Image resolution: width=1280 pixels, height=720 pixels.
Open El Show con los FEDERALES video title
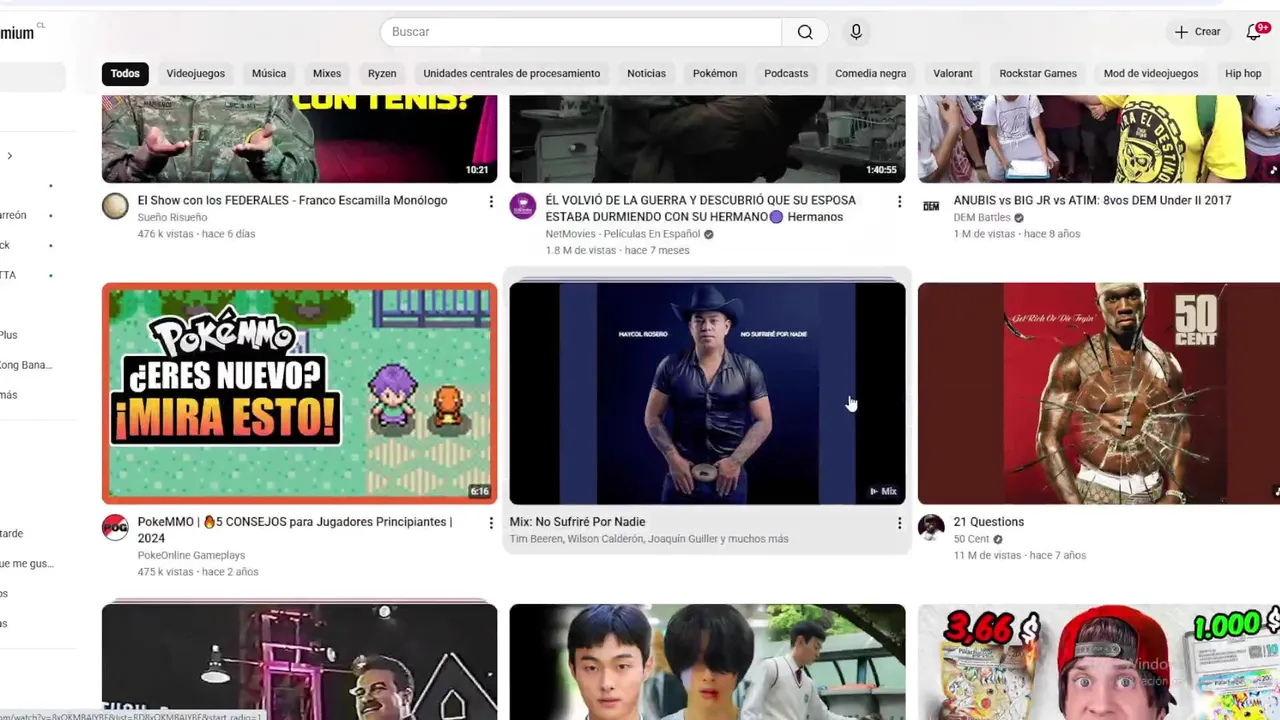point(292,200)
